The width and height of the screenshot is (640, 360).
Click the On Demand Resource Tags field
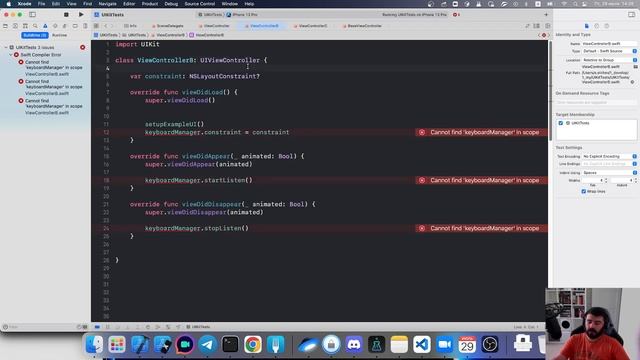[x=596, y=102]
